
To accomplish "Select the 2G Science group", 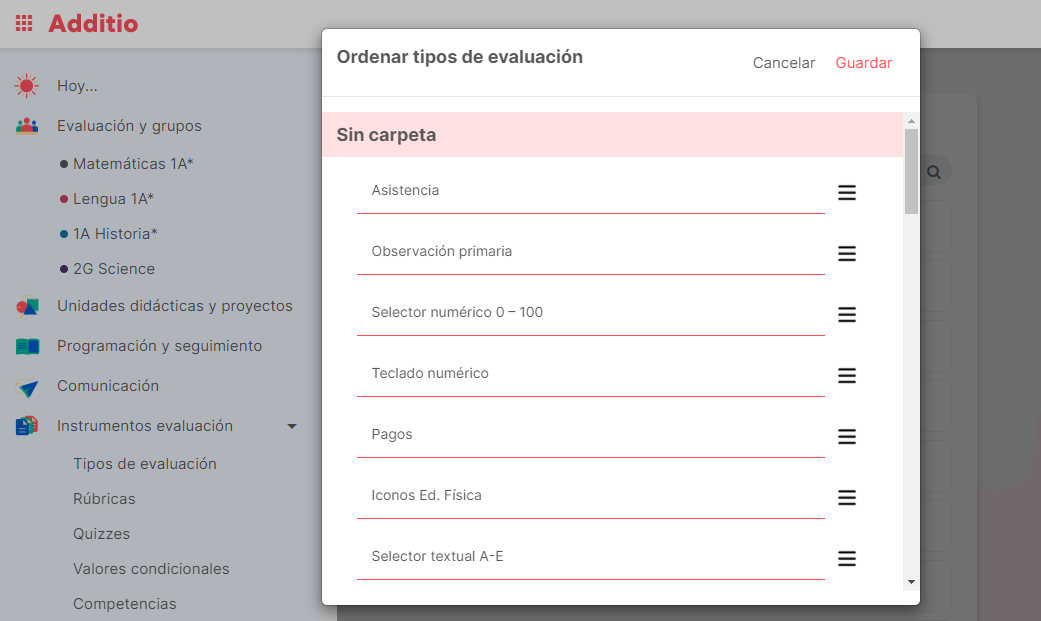I will 114,269.
